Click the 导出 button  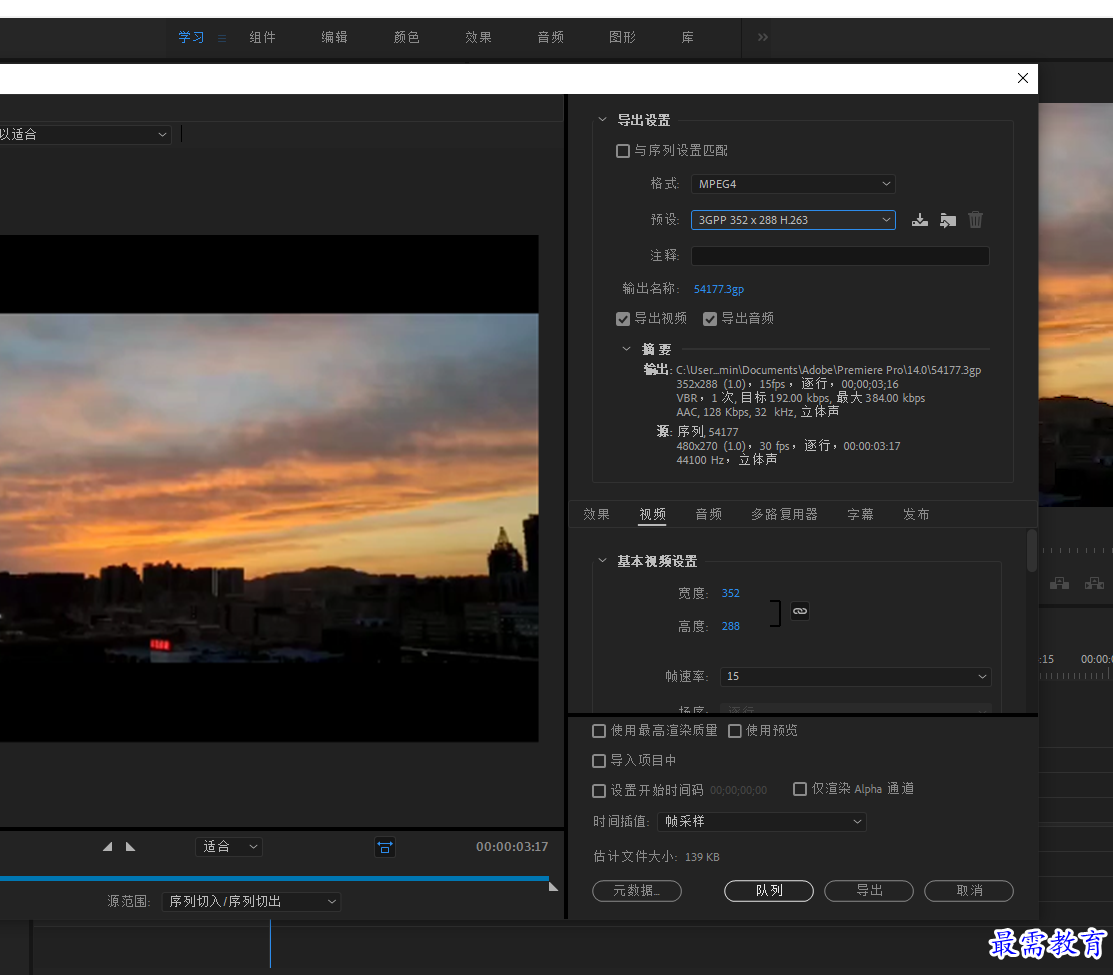coord(869,891)
